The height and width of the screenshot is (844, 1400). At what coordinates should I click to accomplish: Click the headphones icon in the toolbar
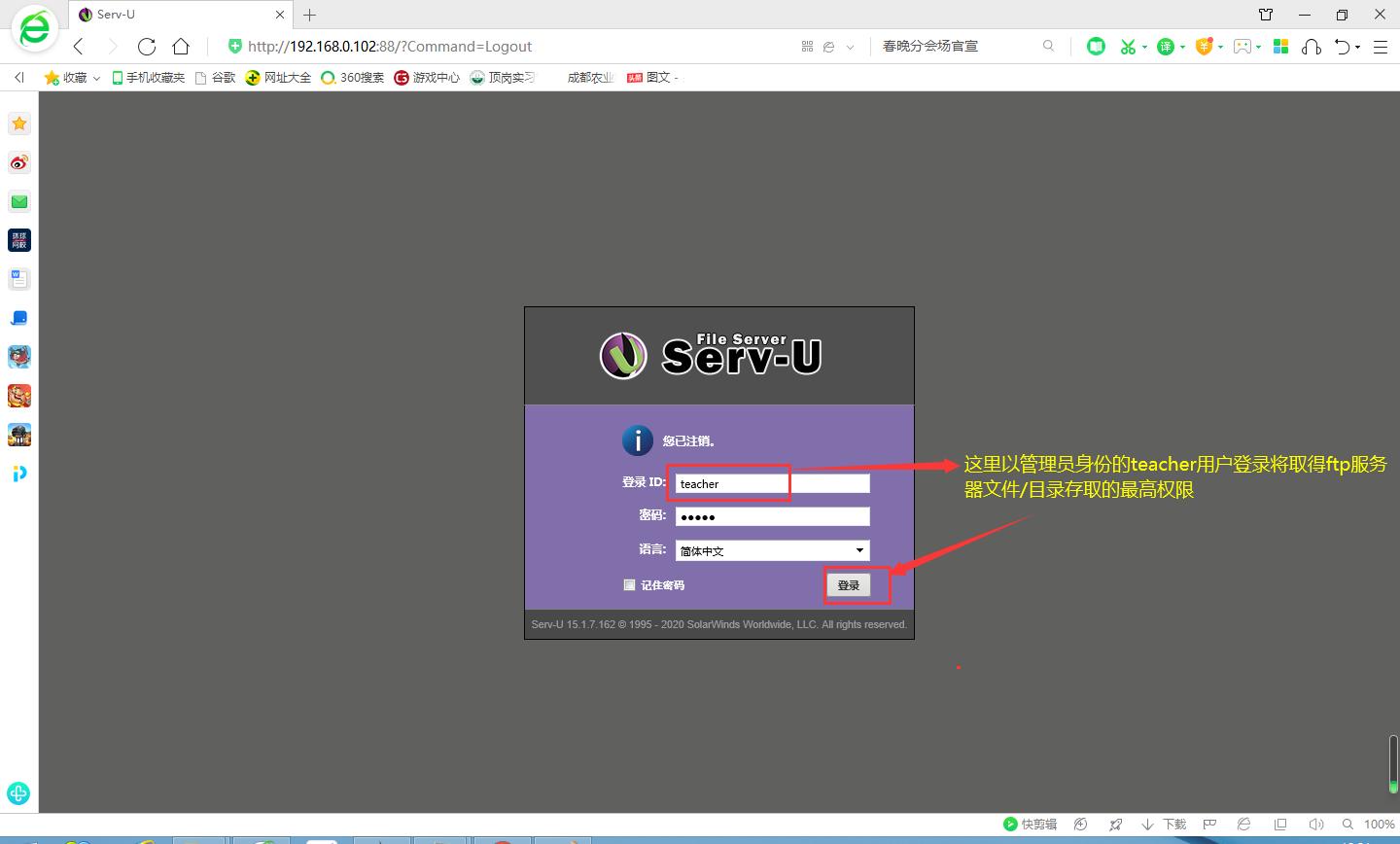(x=1312, y=46)
